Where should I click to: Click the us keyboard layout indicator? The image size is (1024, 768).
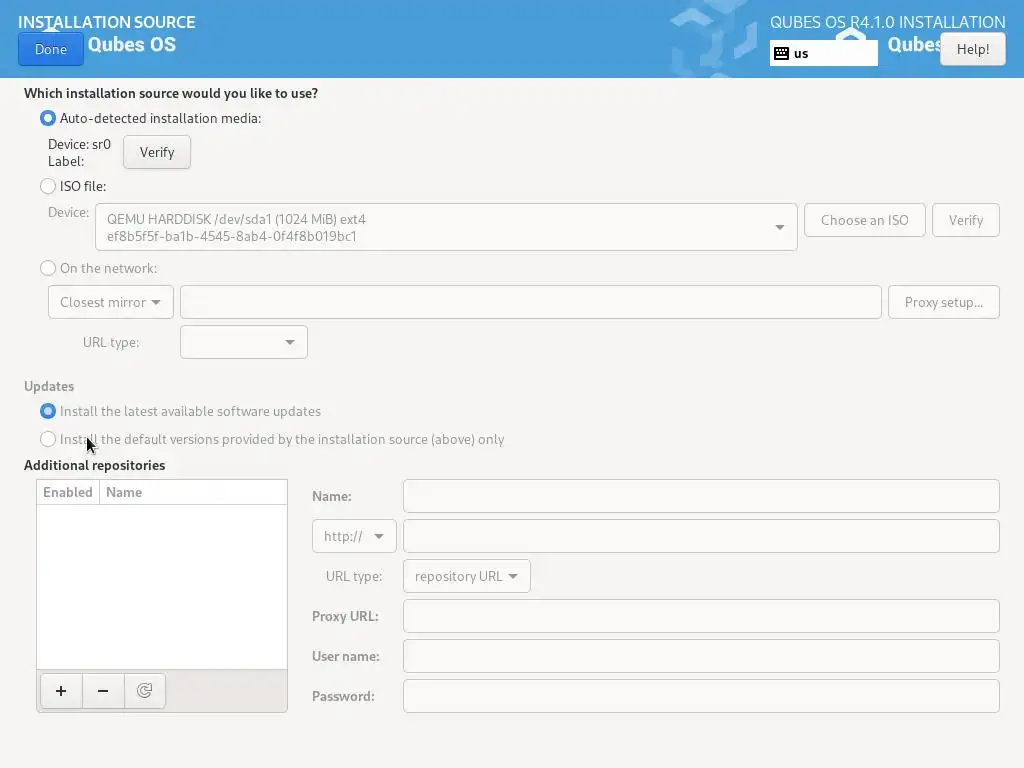824,54
